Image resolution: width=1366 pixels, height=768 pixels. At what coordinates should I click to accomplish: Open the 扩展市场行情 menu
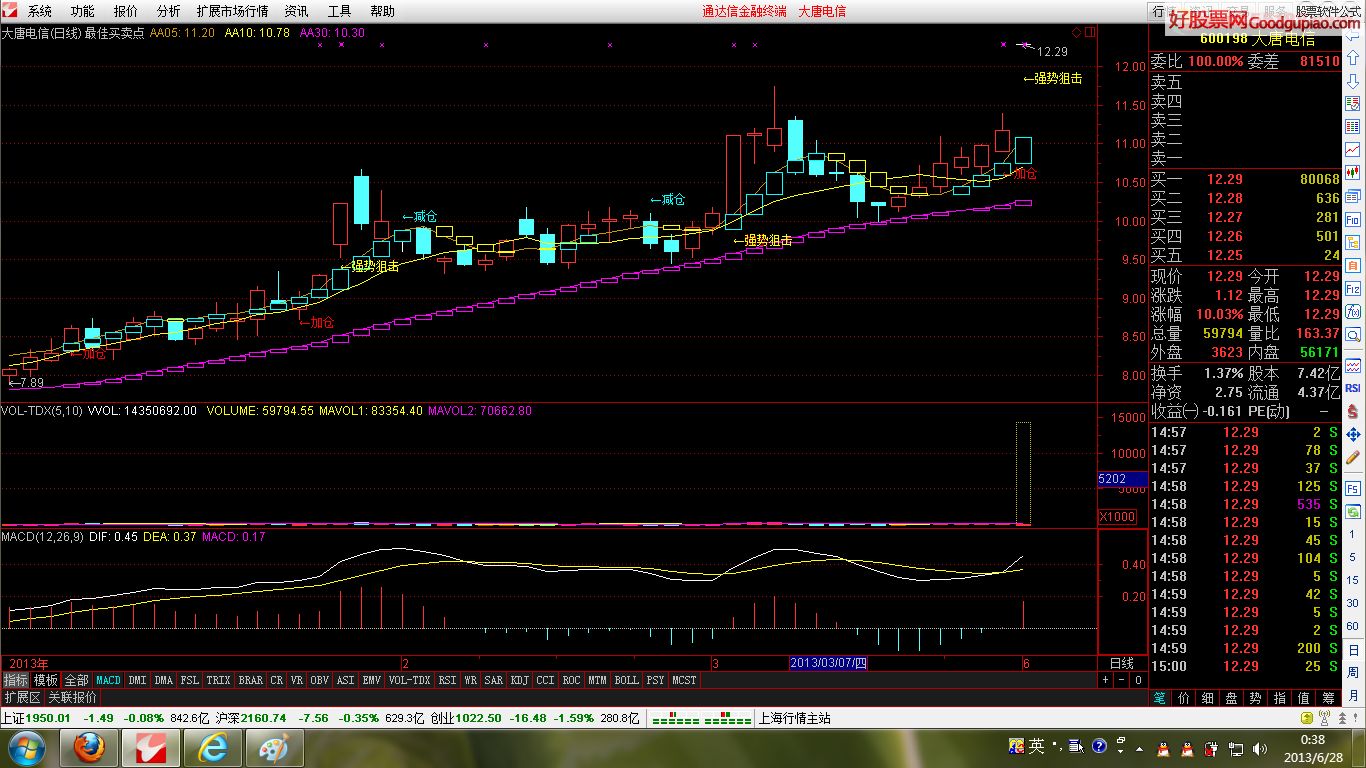coord(232,11)
